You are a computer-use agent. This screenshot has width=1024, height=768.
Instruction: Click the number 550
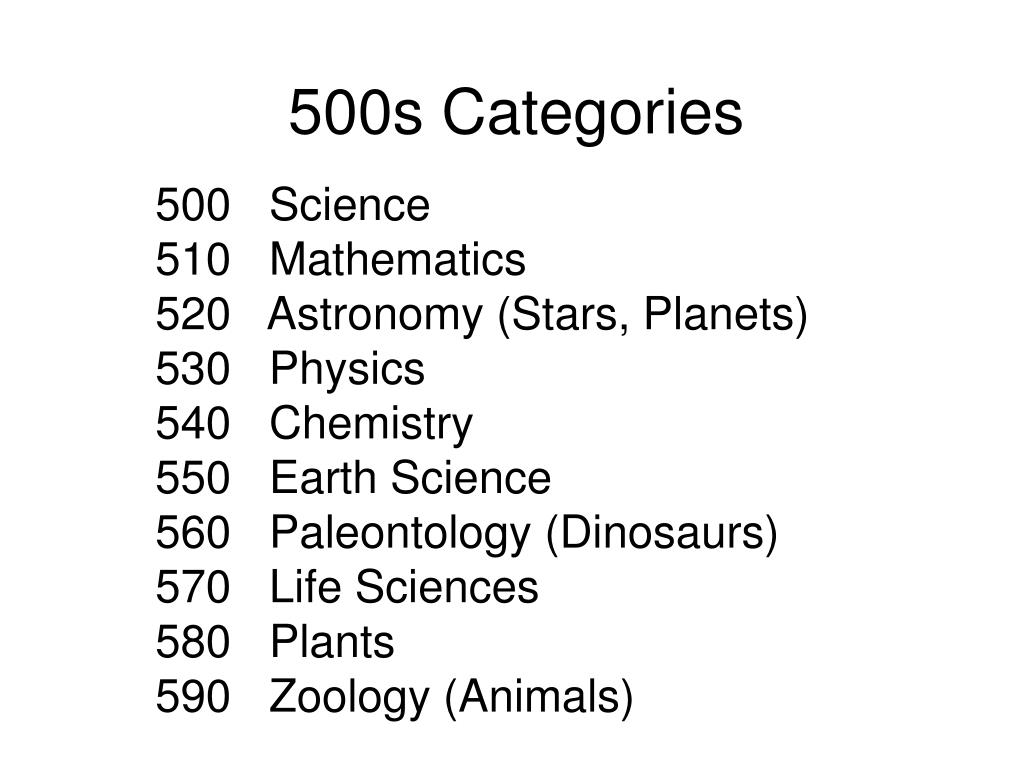(193, 477)
